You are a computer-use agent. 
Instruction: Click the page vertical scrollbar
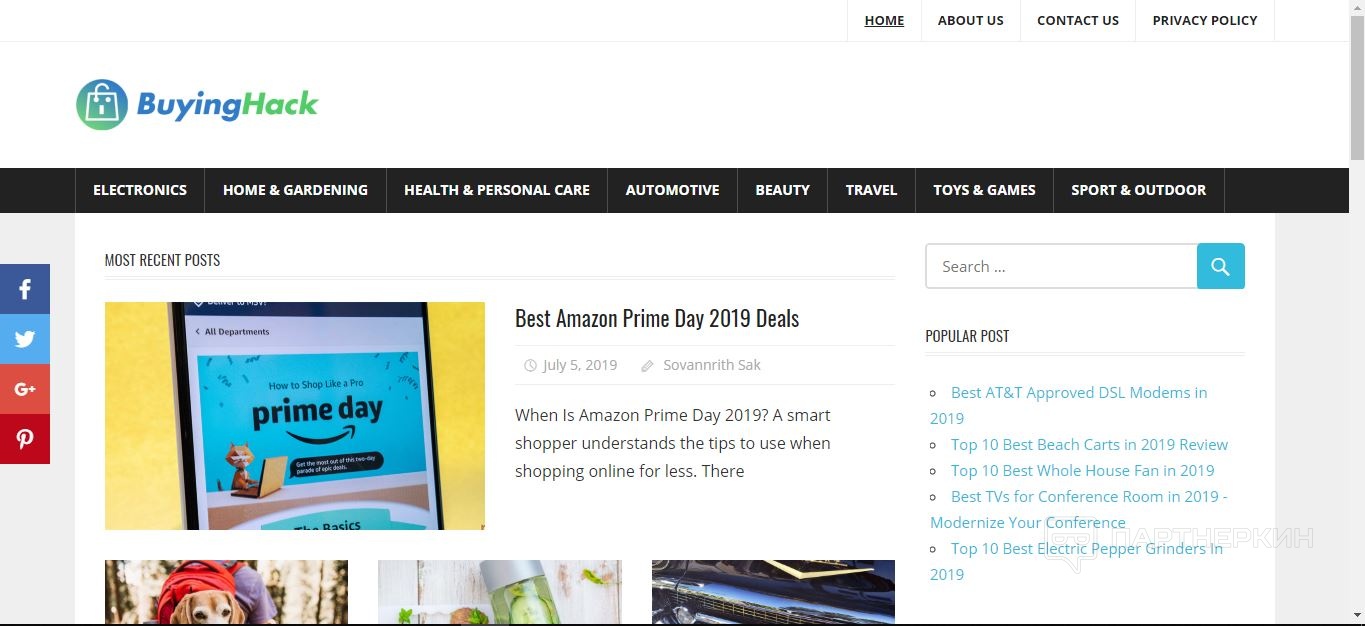[x=1357, y=313]
